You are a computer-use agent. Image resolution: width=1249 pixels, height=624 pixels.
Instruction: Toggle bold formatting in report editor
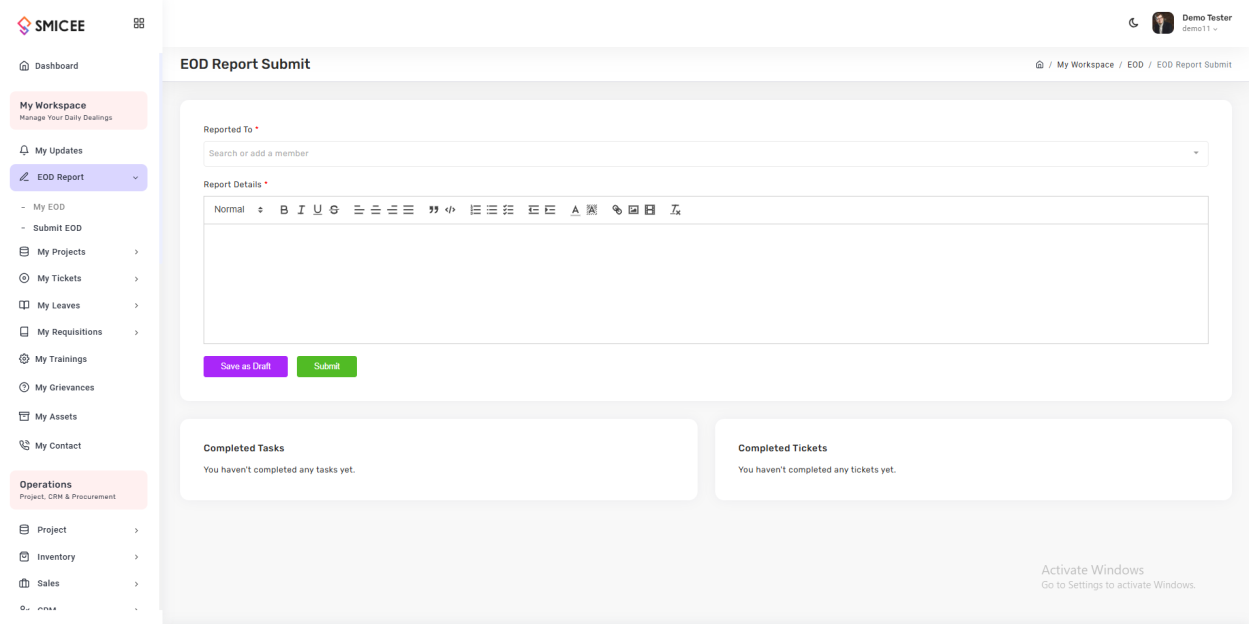click(x=284, y=210)
